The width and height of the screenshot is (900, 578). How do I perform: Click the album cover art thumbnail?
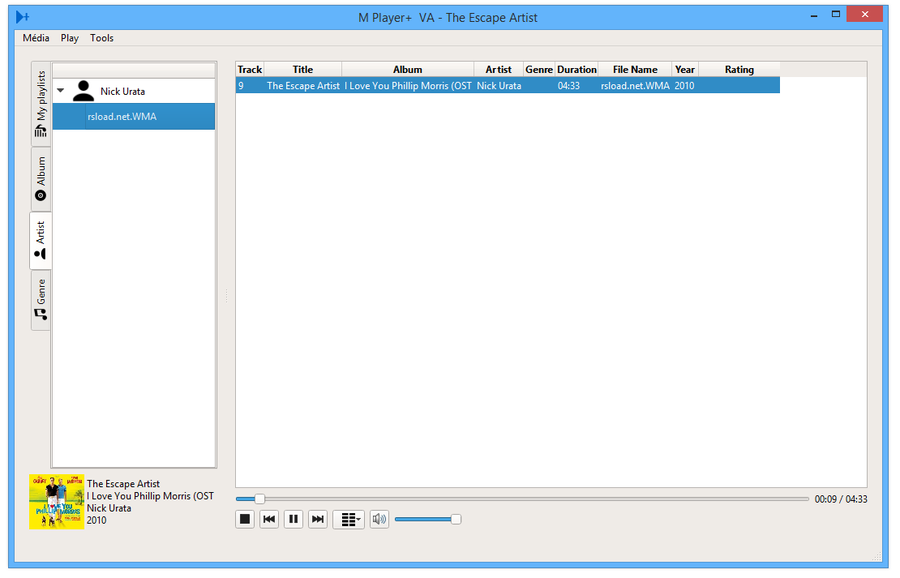[57, 502]
